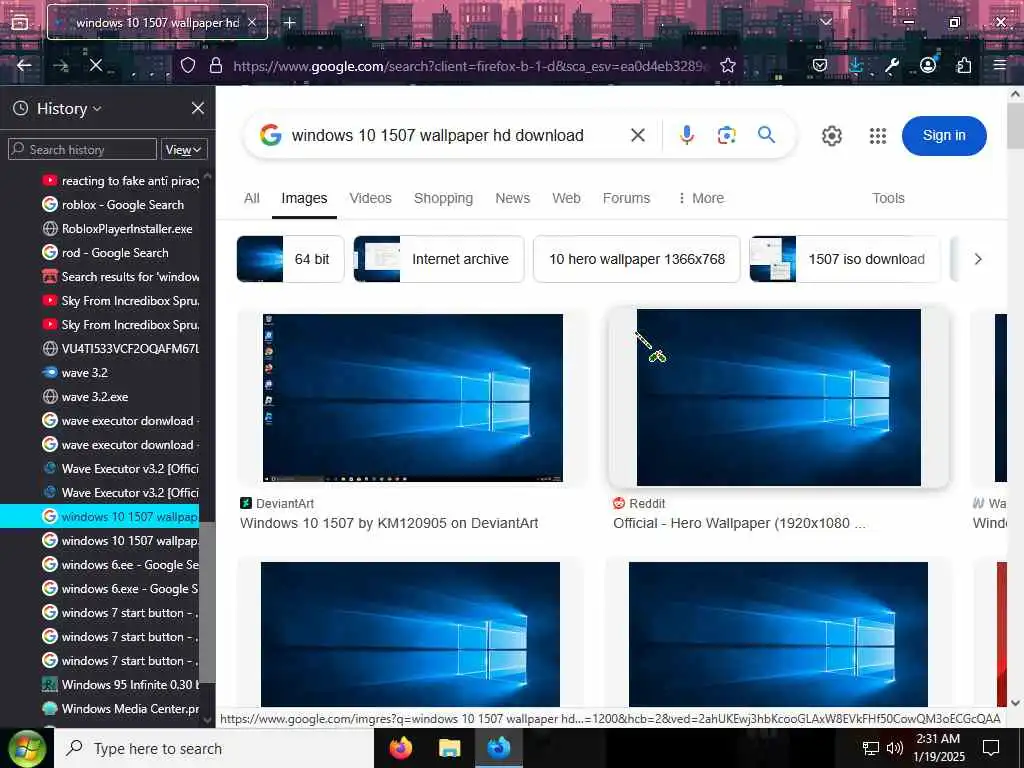This screenshot has width=1024, height=768.
Task: Open the Firefox account icon
Action: (x=927, y=65)
